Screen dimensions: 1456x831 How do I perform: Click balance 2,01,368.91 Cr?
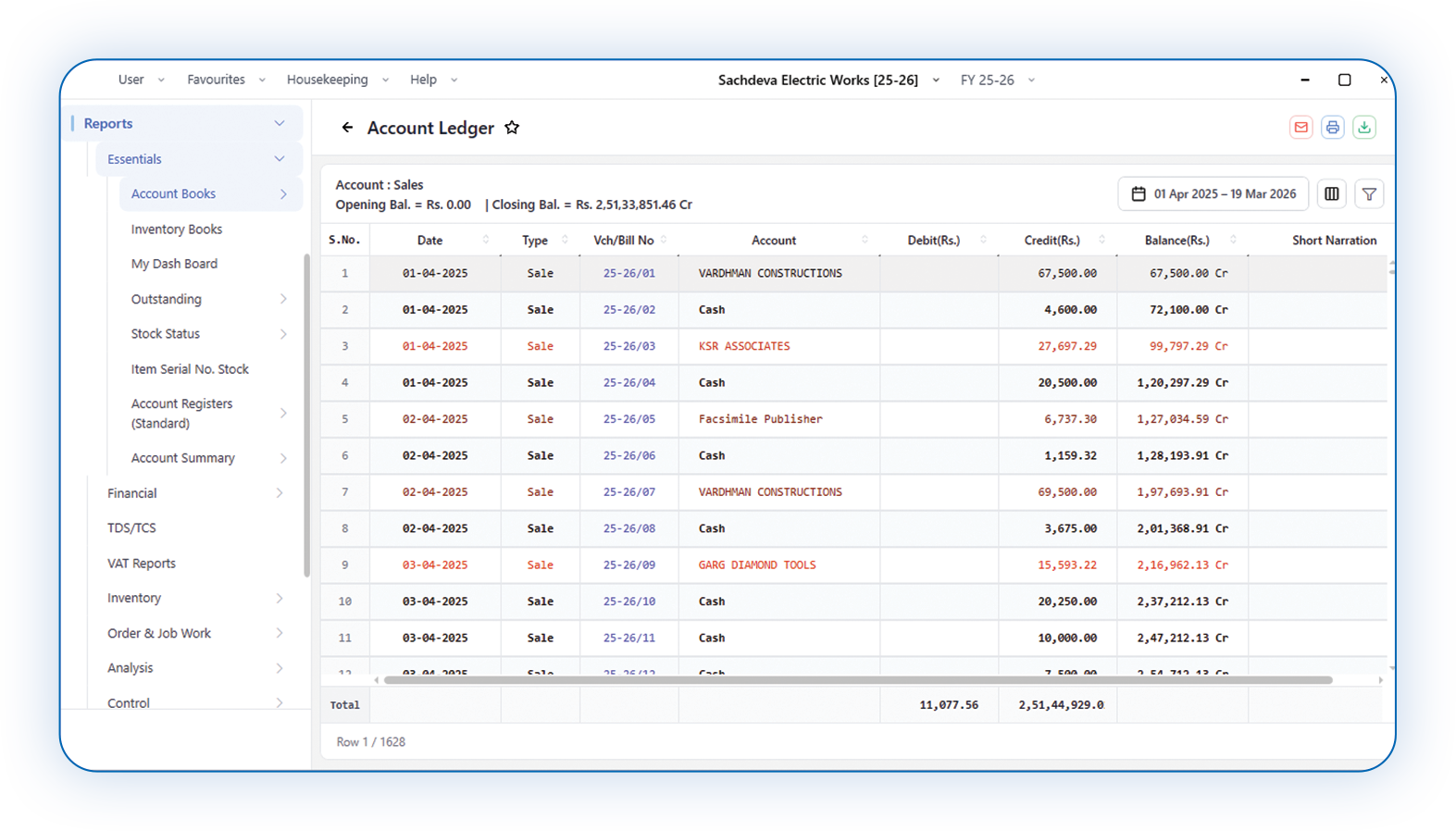[1182, 528]
